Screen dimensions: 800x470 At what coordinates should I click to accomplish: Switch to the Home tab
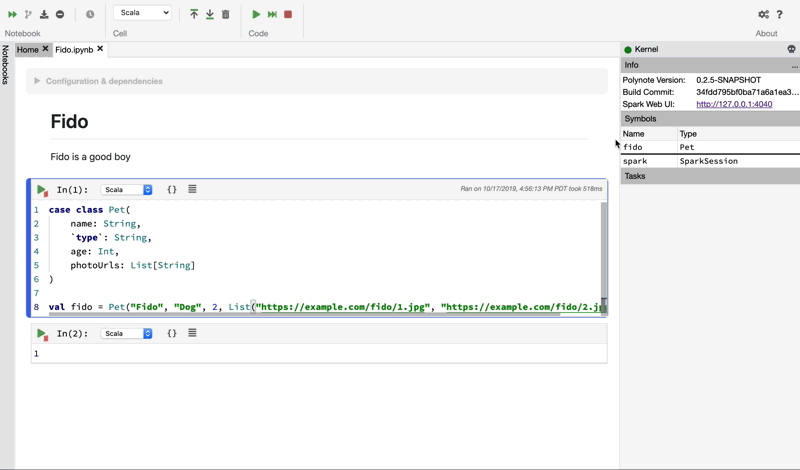28,50
